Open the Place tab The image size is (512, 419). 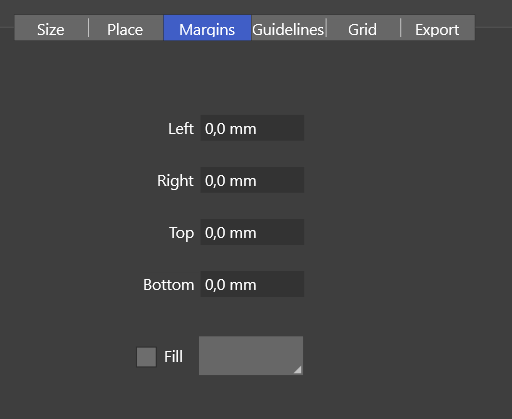coord(126,28)
